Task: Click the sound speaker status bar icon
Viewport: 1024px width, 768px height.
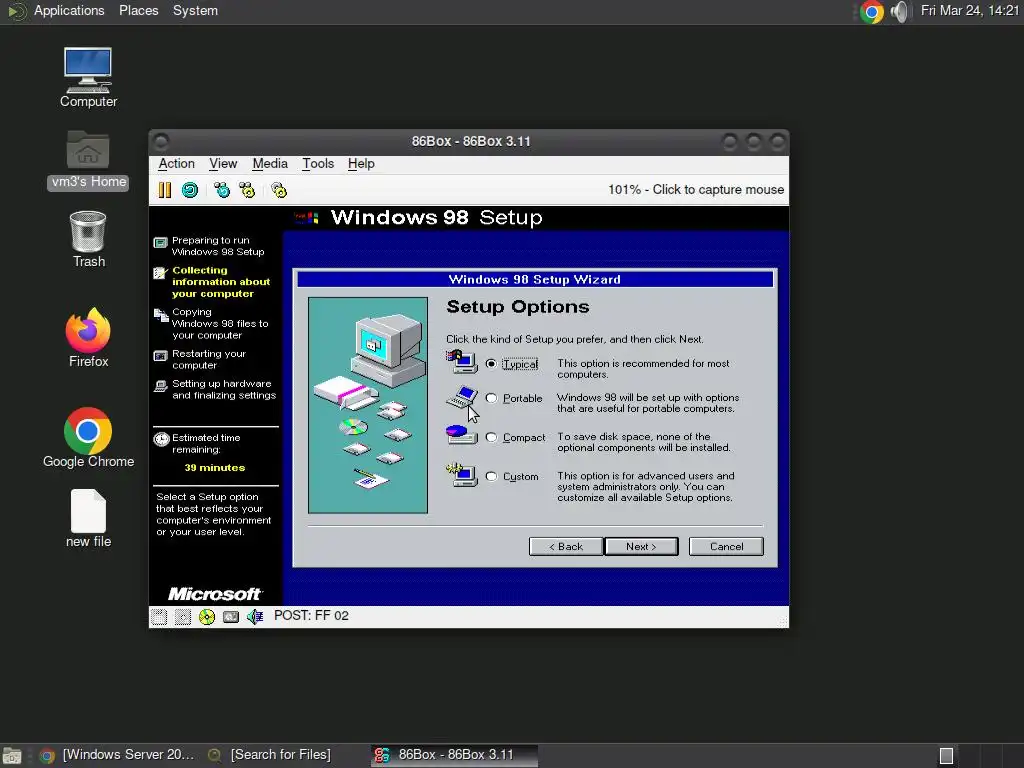Action: click(255, 616)
